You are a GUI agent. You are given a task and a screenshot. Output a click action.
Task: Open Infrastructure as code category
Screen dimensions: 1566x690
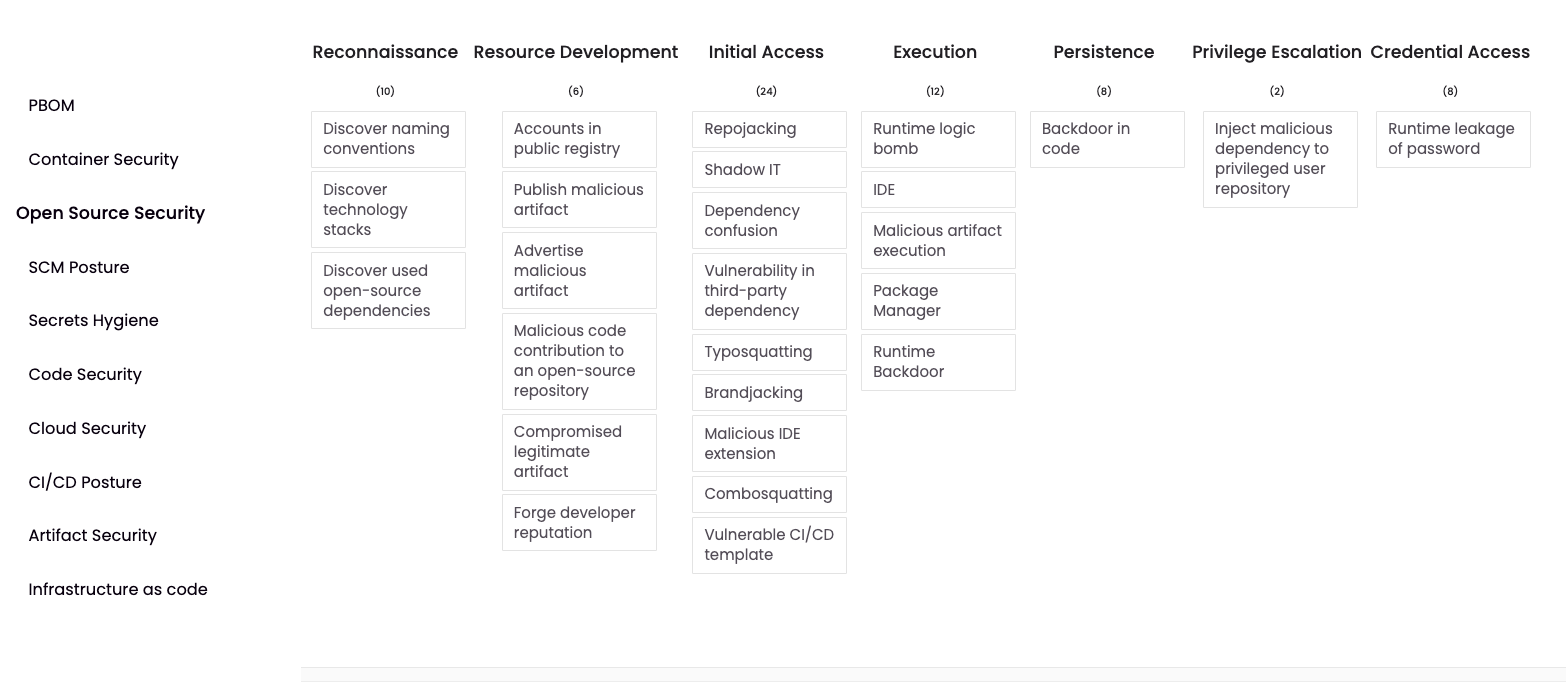[117, 589]
